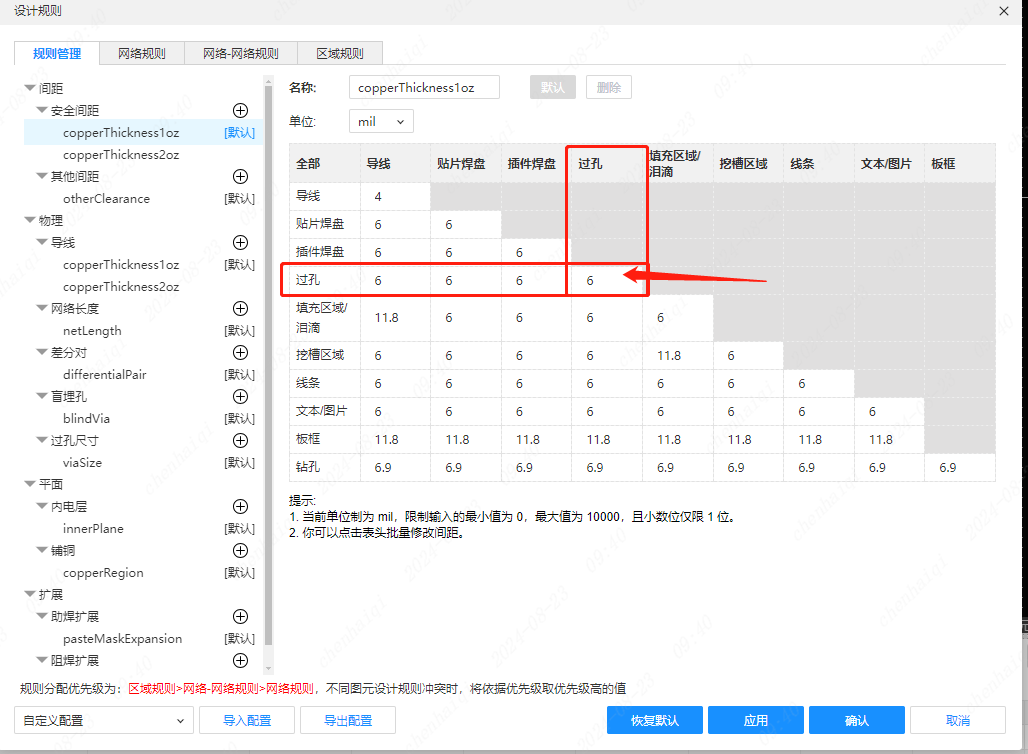Add new rule next to 其他间距

(x=240, y=176)
